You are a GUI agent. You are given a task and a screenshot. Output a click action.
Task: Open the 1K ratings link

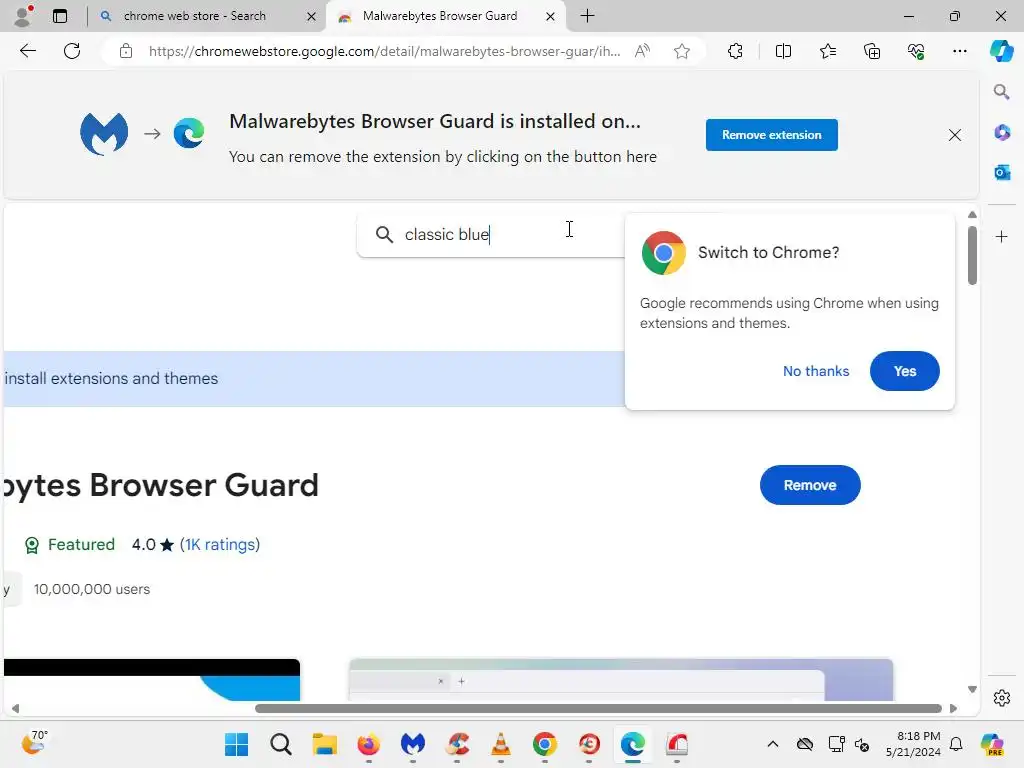pyautogui.click(x=220, y=545)
